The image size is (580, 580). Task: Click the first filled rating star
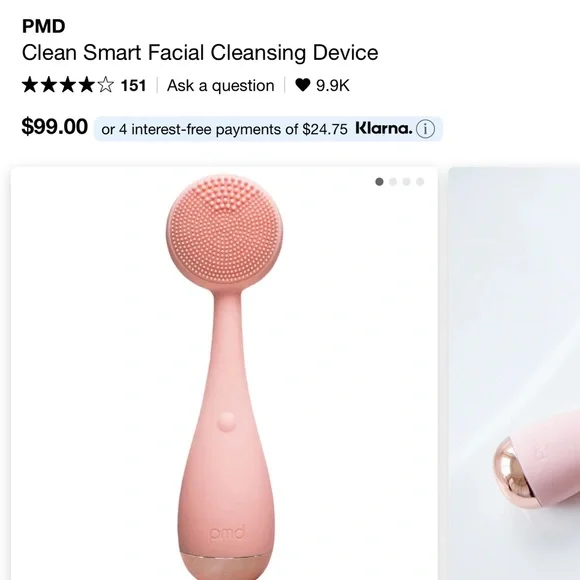(x=30, y=85)
